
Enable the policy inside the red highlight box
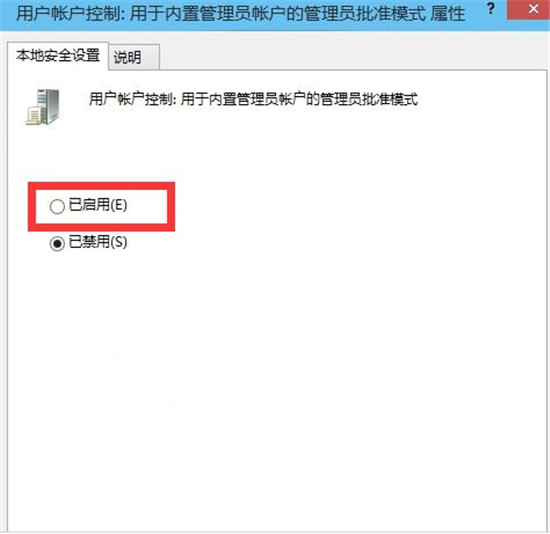pos(57,206)
